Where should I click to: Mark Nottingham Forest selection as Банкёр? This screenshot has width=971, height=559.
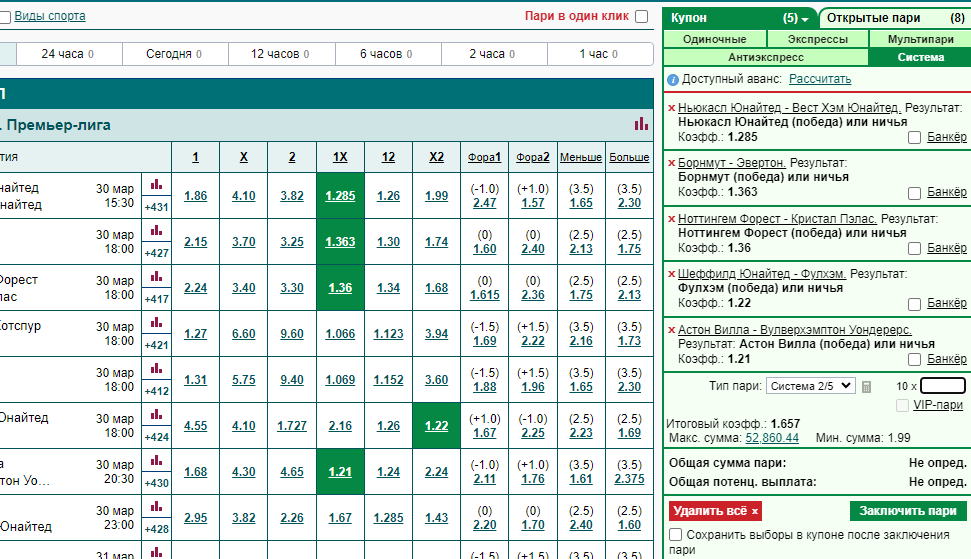click(914, 249)
